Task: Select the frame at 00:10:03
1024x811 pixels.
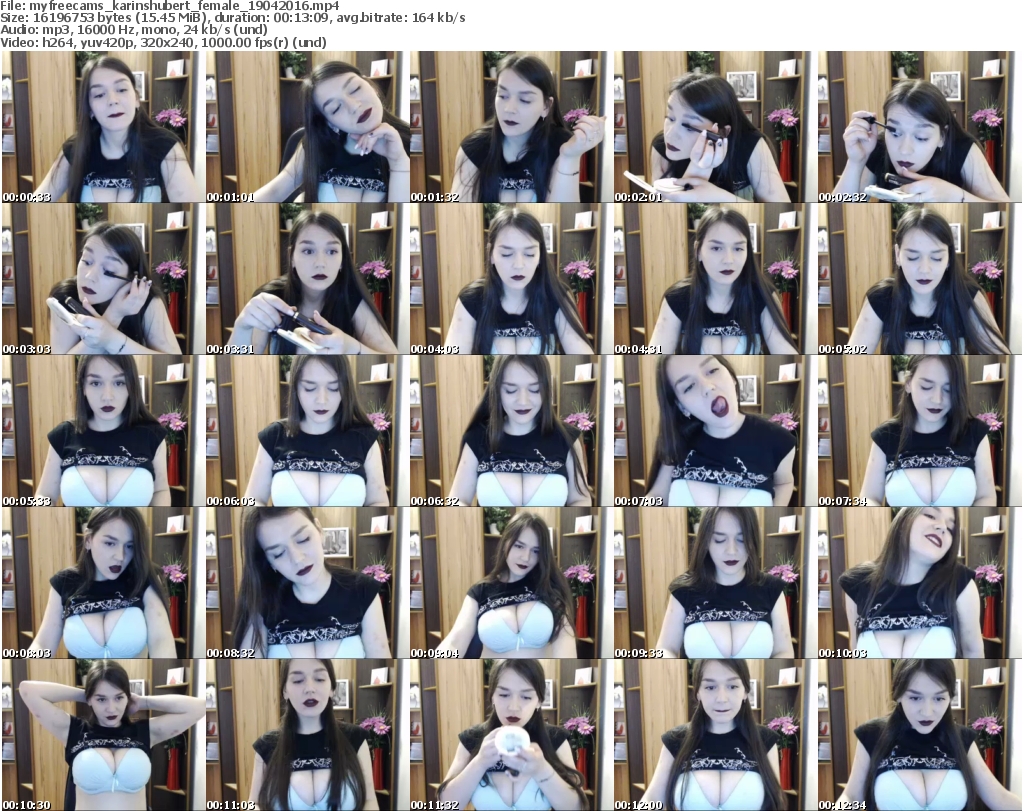Action: click(x=920, y=583)
